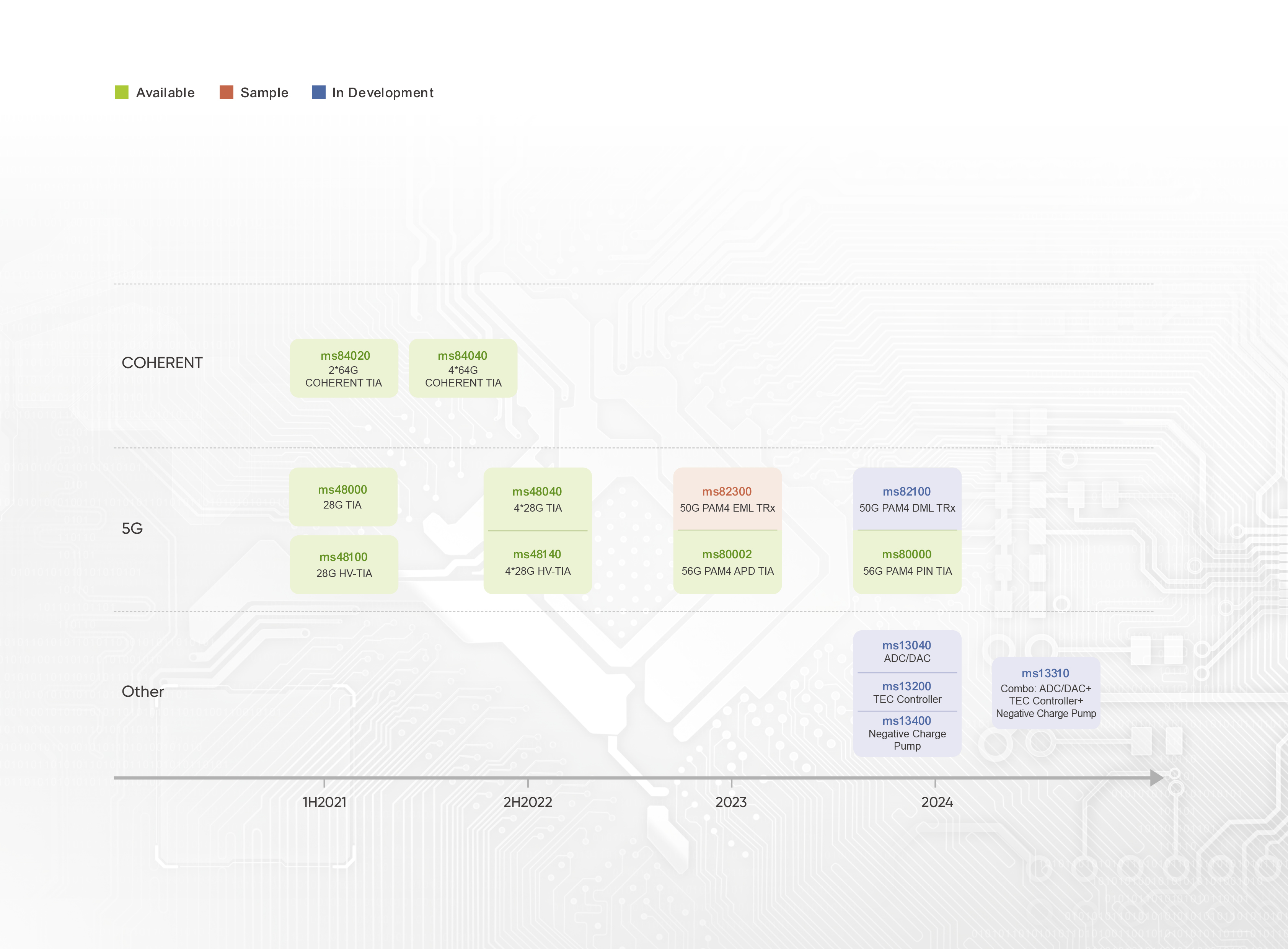This screenshot has height=949, width=1288.
Task: Click the ms13310 product name
Action: 1045,673
